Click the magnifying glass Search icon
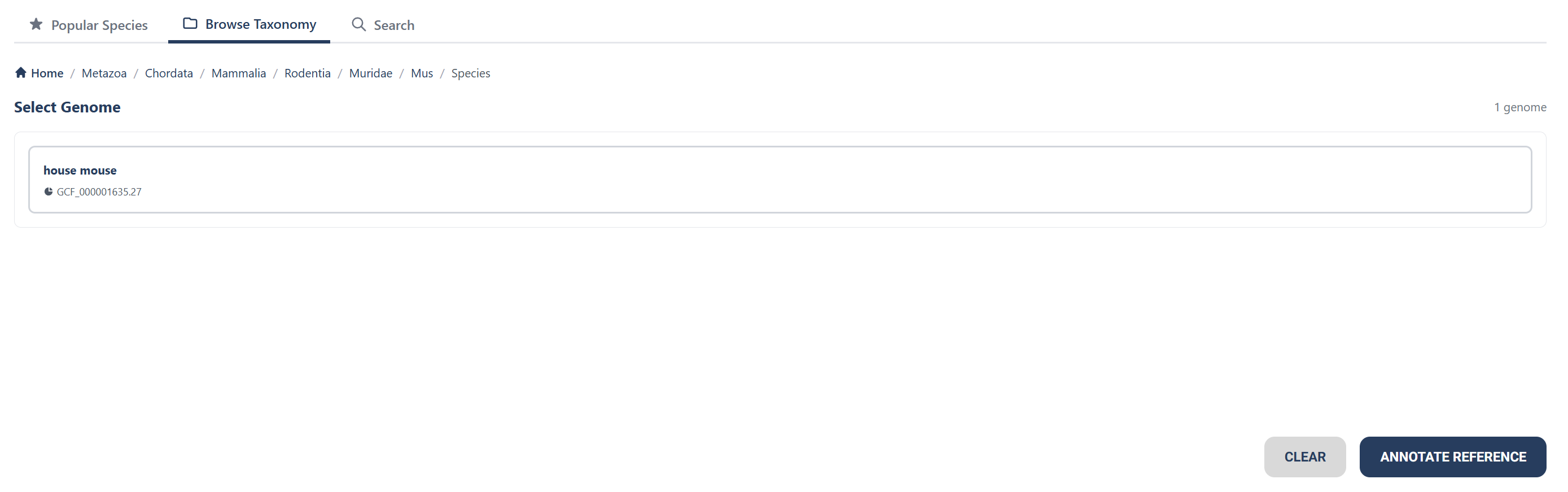This screenshot has height=492, width=1568. pyautogui.click(x=358, y=24)
